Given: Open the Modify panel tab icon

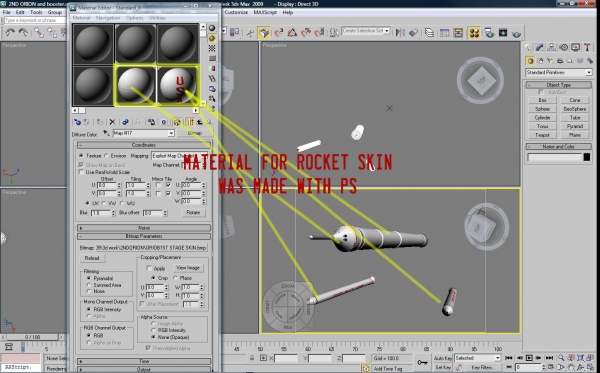Looking at the screenshot, I should [x=540, y=47].
